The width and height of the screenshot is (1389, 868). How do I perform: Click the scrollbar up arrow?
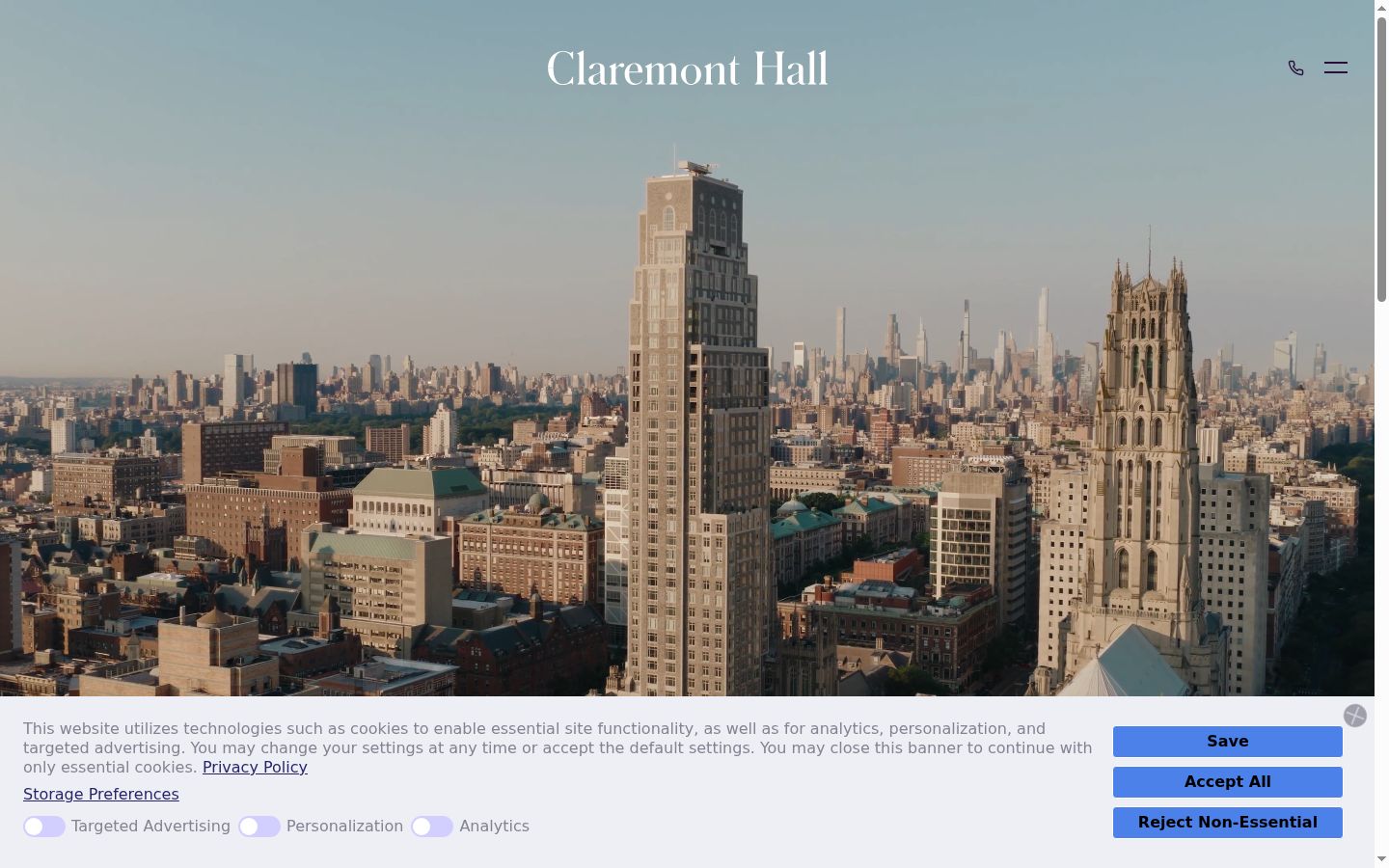click(x=1381, y=8)
